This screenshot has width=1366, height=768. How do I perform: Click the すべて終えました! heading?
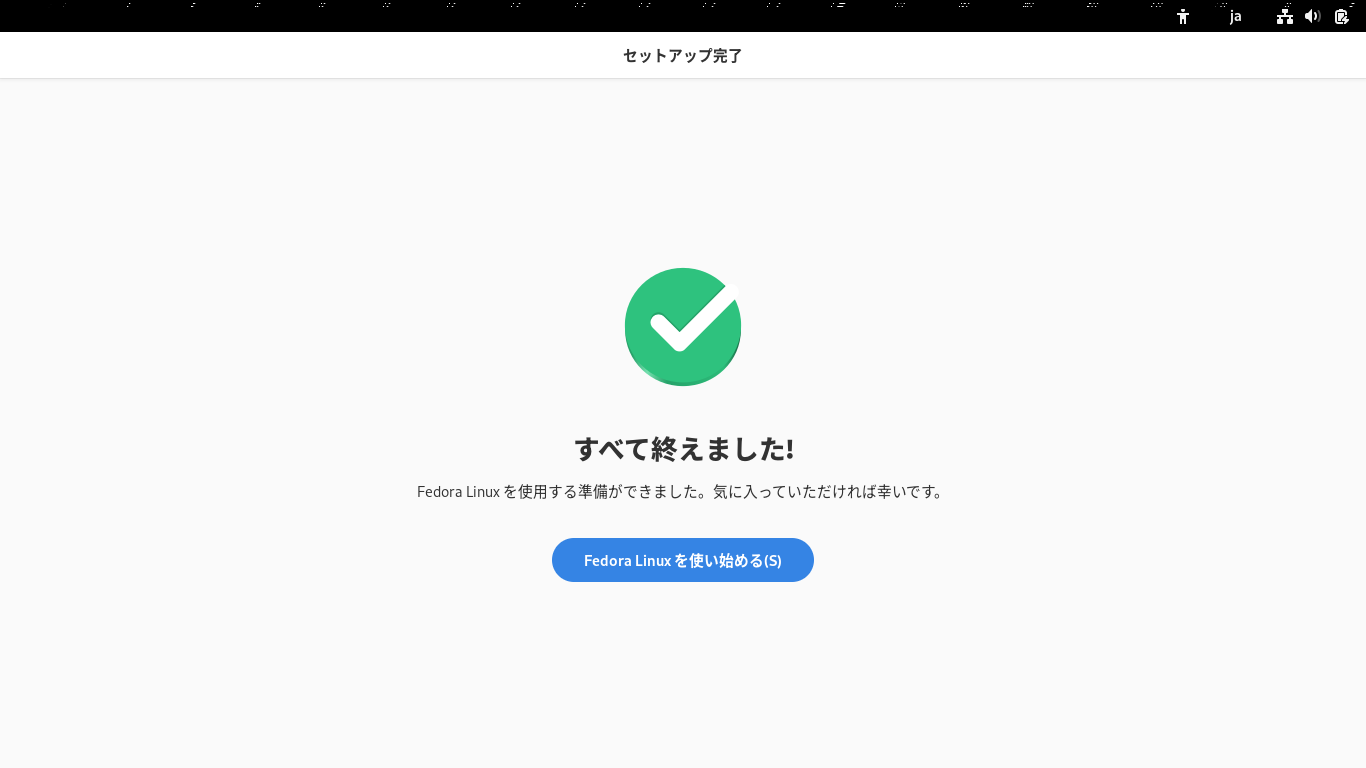(683, 449)
